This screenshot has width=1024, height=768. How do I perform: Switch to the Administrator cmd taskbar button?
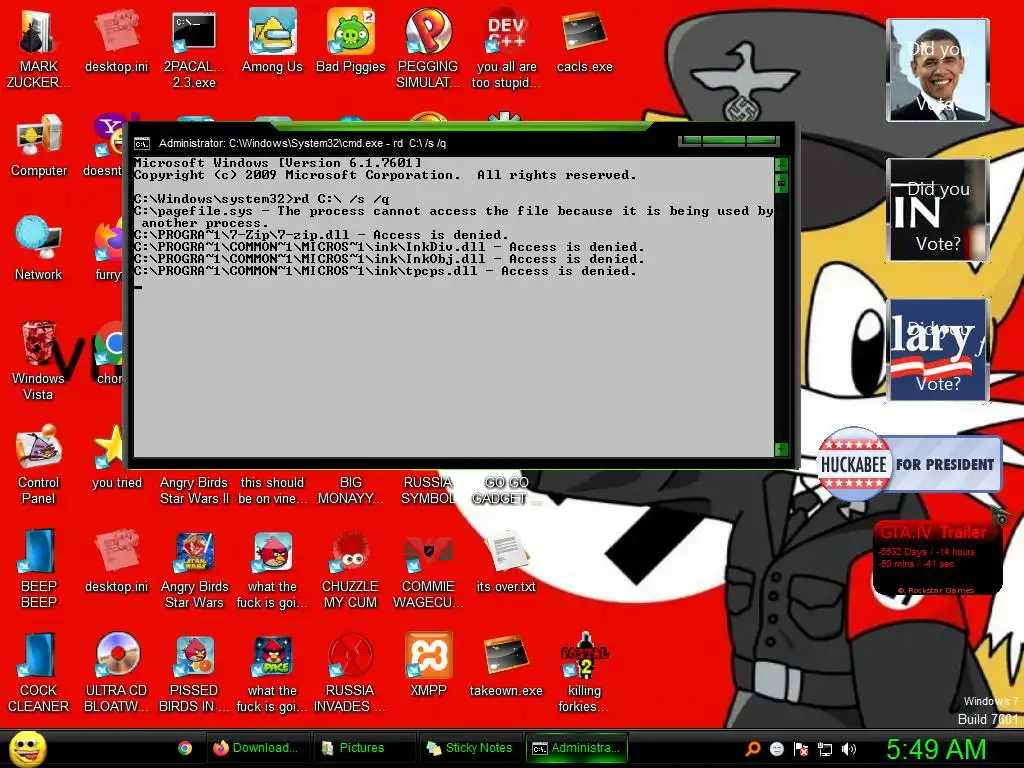click(577, 748)
